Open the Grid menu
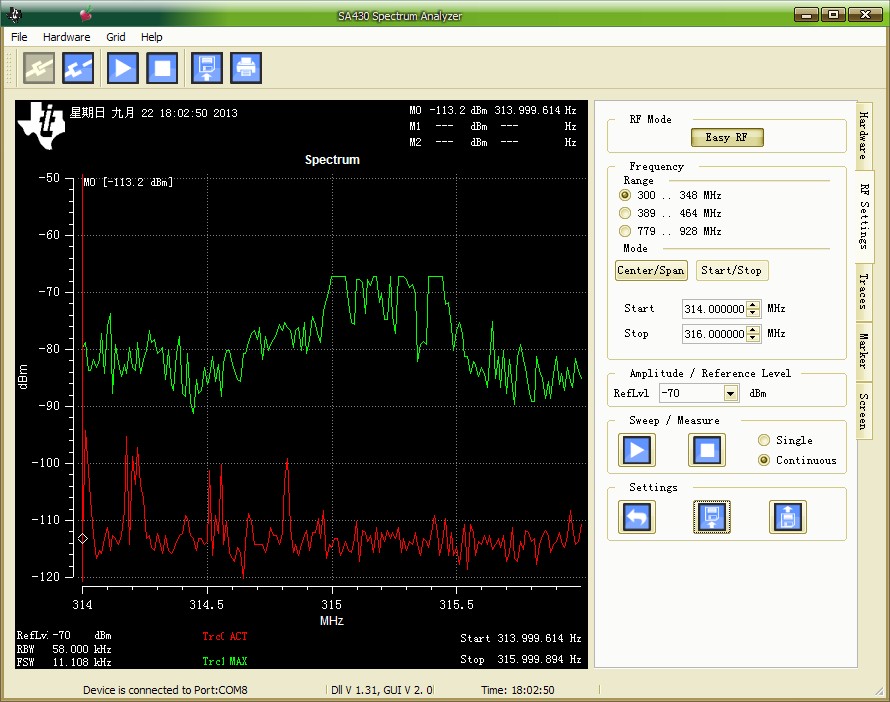Viewport: 890px width, 702px height. (116, 37)
